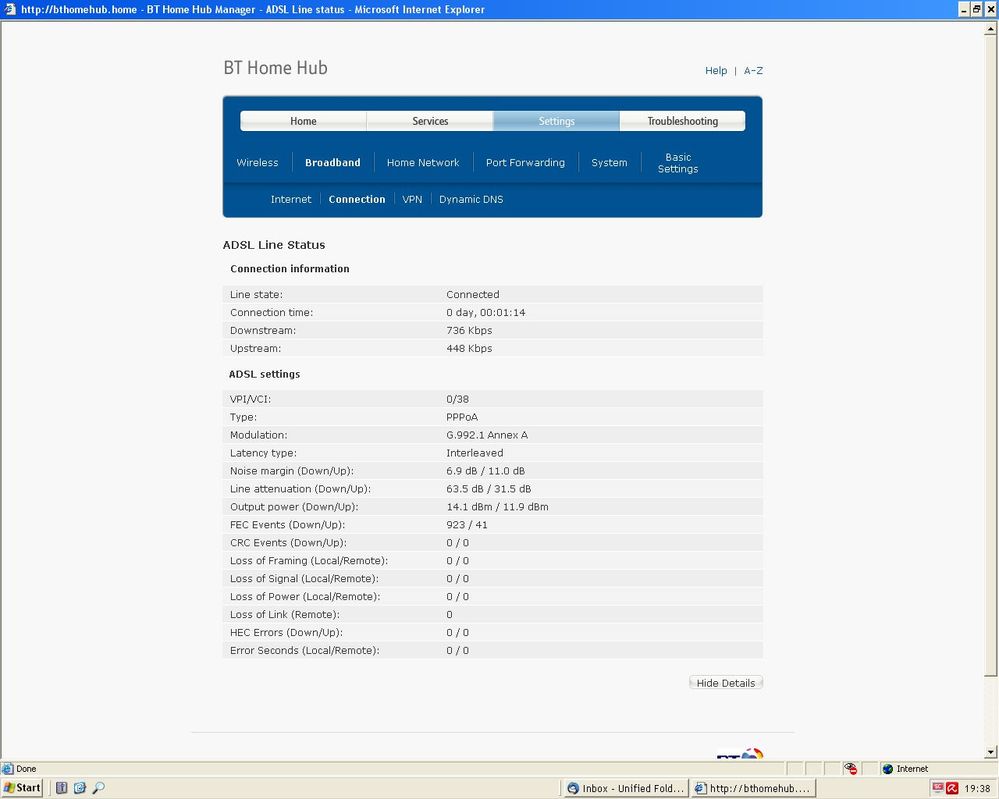Screen dimensions: 999x799
Task: Select the bthomehub taskbar button
Action: 752,788
